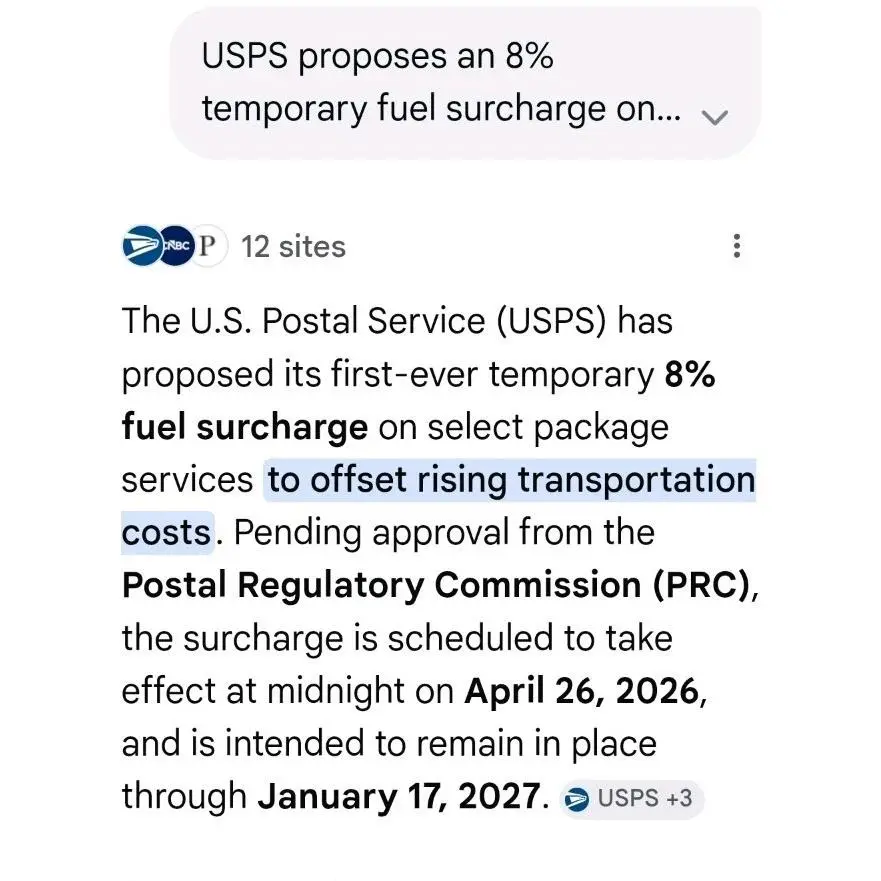The height and width of the screenshot is (881, 881).
Task: Open the three-dot more options menu
Action: (737, 246)
